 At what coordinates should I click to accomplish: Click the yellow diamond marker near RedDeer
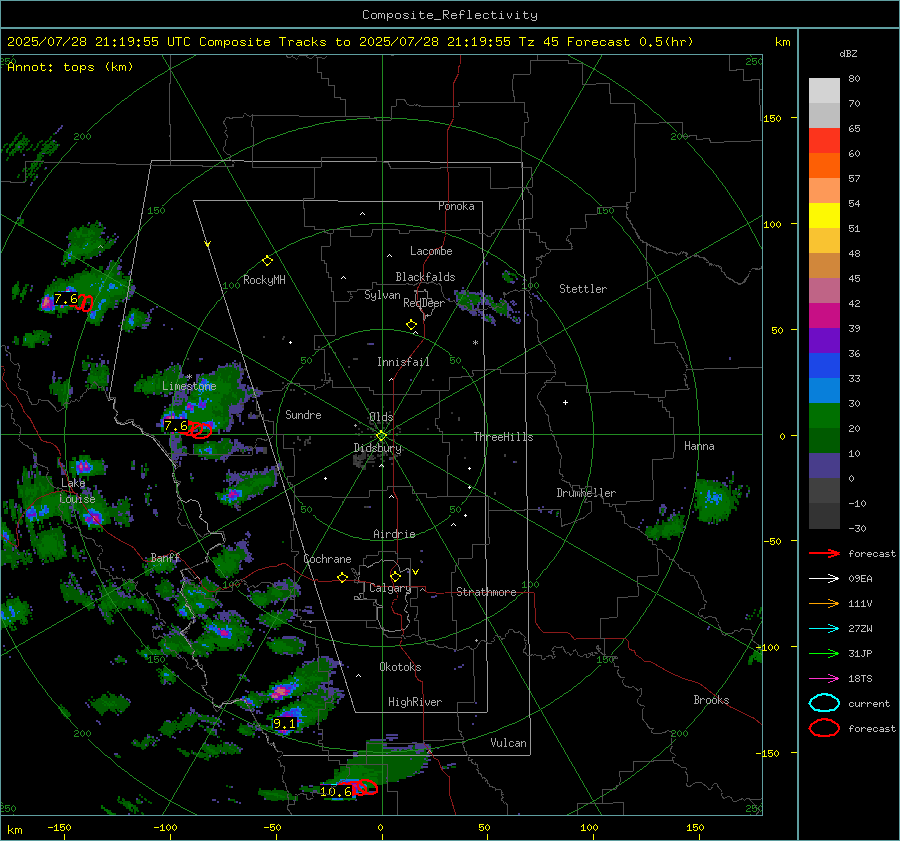(x=411, y=325)
